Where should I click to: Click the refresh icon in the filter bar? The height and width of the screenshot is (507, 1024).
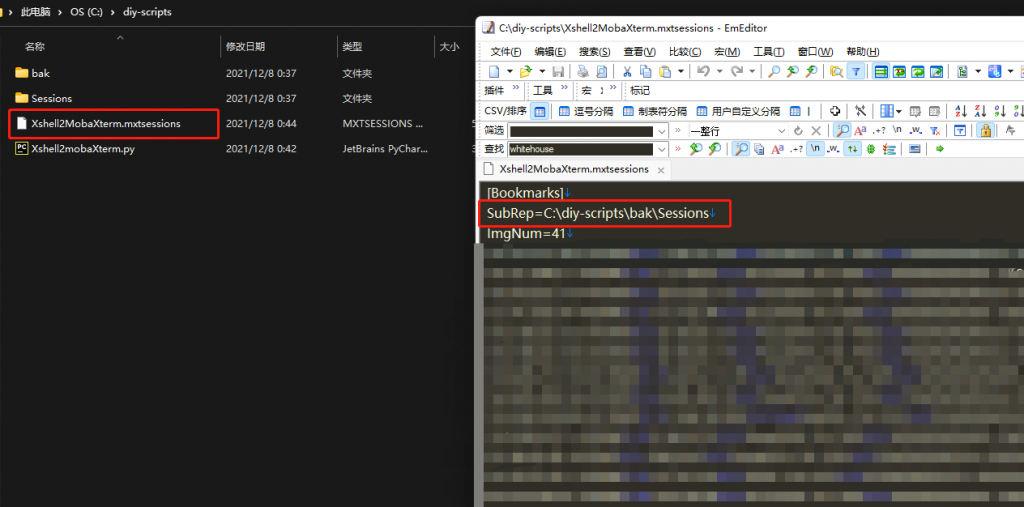click(798, 131)
